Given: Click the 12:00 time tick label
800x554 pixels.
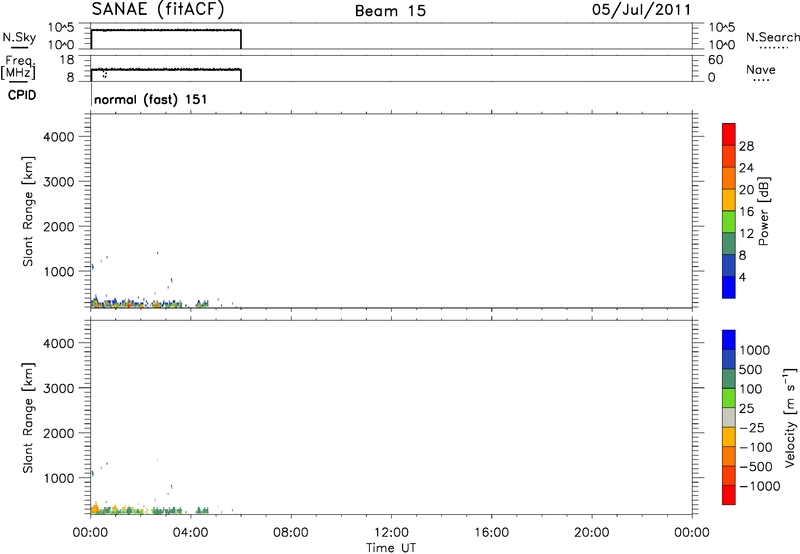Looking at the screenshot, I should (x=391, y=533).
